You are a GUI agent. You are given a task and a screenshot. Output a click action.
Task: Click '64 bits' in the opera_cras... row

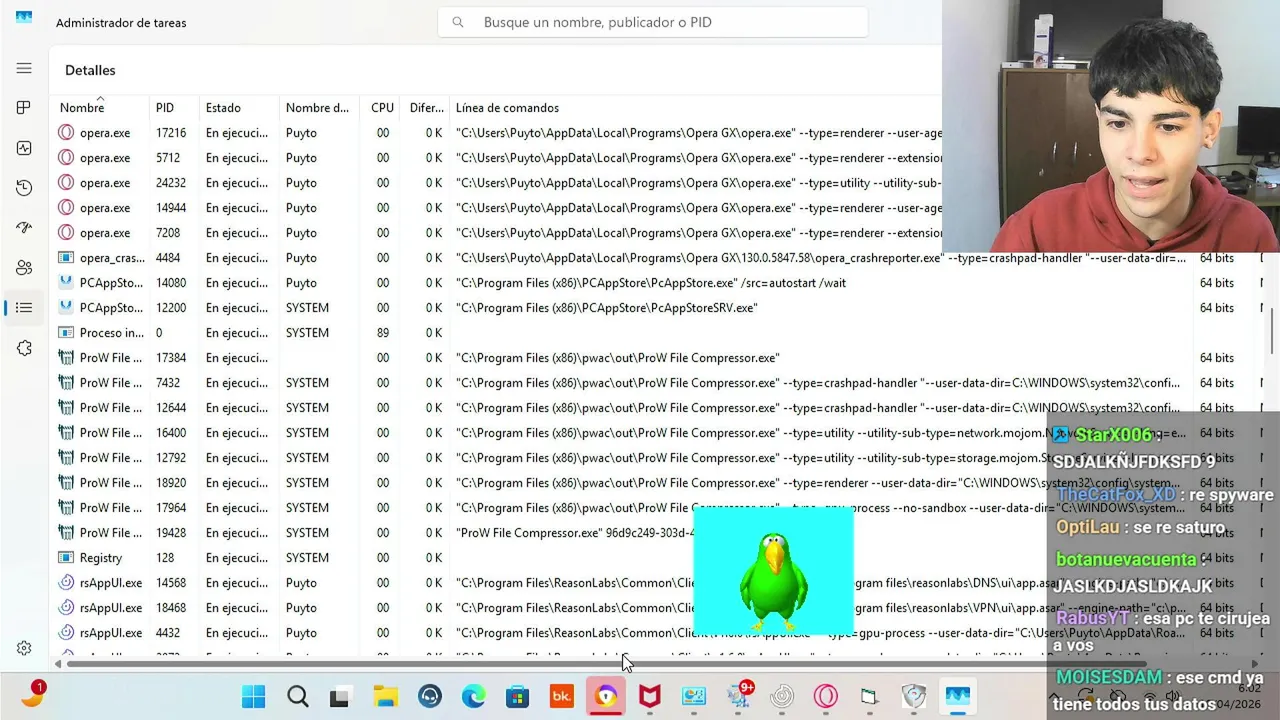click(1217, 258)
